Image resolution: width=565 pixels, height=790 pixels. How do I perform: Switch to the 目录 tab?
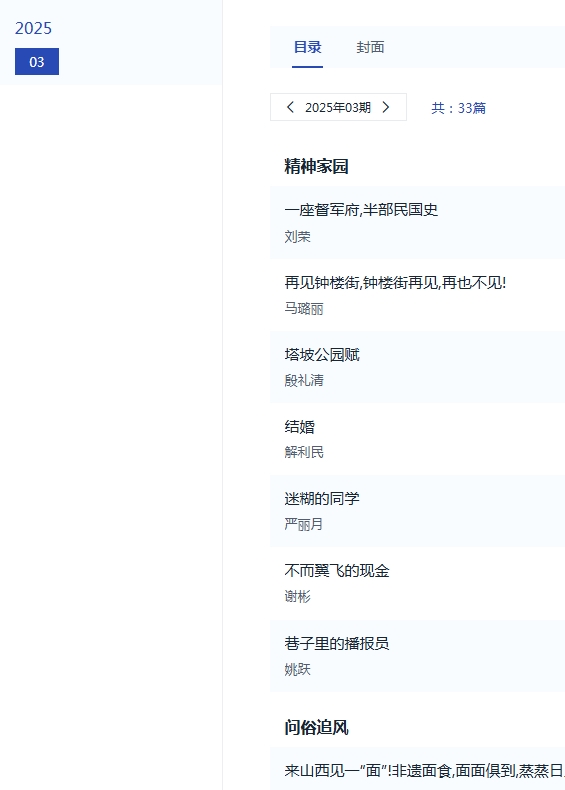[x=307, y=47]
